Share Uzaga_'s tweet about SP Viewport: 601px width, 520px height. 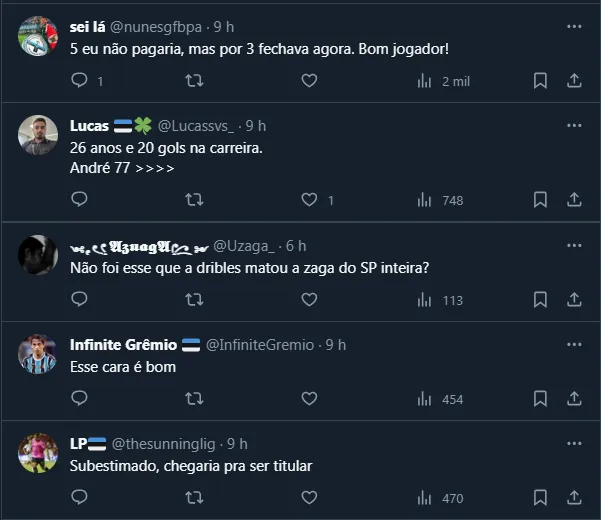pos(574,299)
